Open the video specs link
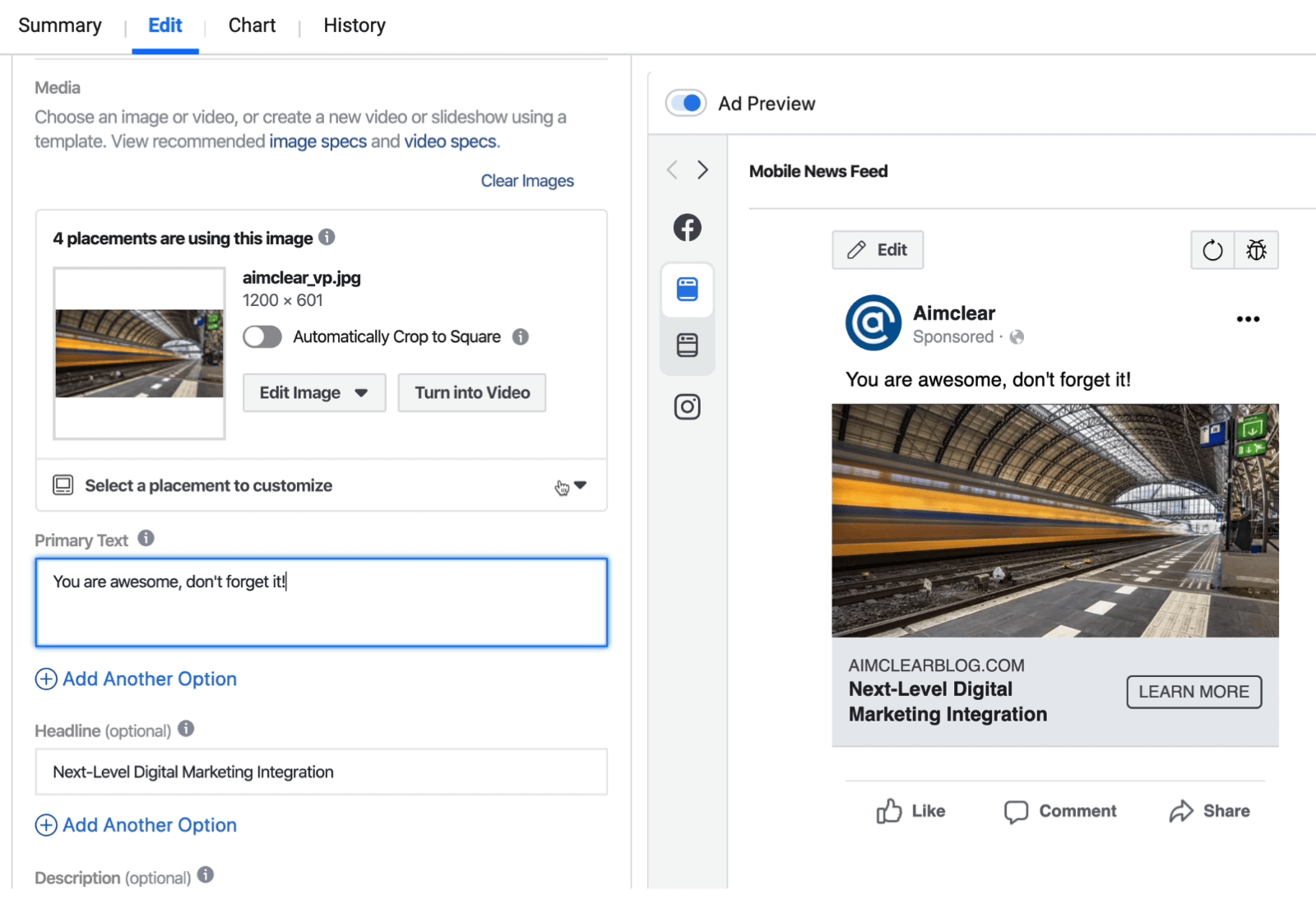Image resolution: width=1316 pixels, height=923 pixels. pos(450,141)
